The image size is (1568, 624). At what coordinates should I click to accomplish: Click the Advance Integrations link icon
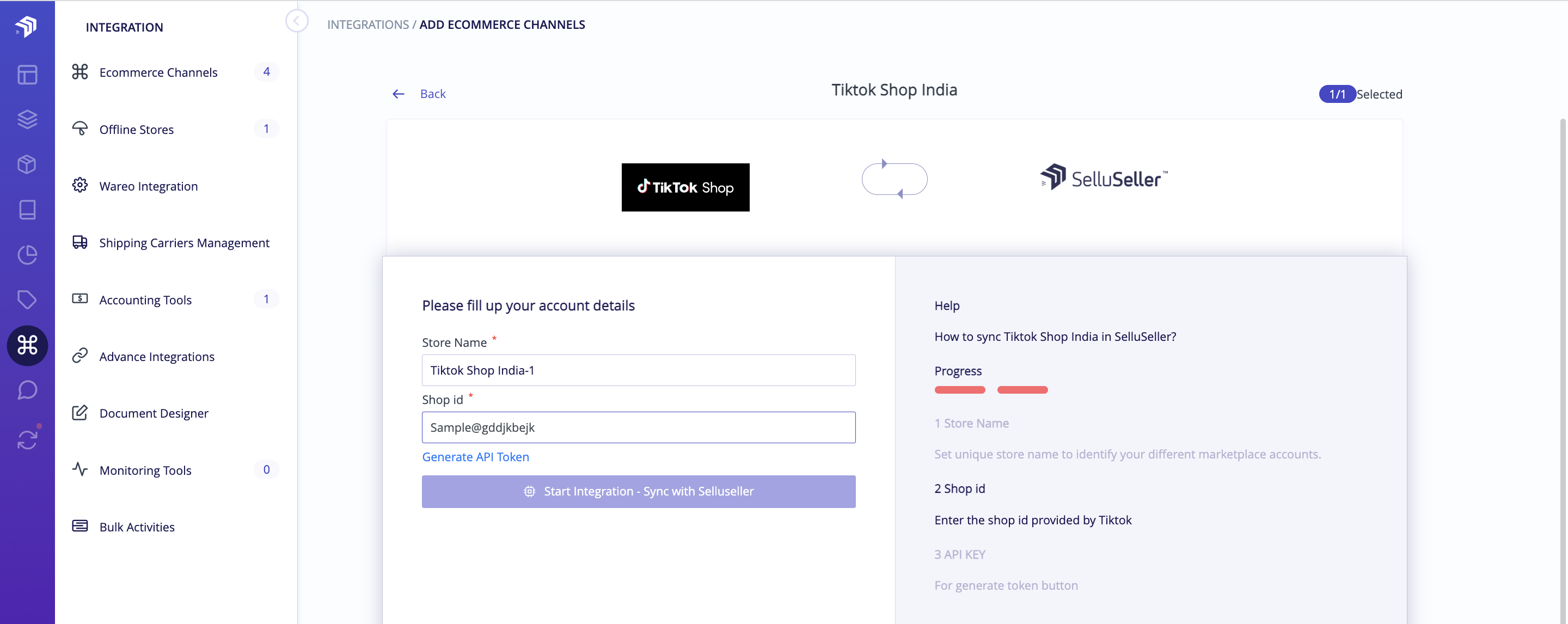point(79,356)
